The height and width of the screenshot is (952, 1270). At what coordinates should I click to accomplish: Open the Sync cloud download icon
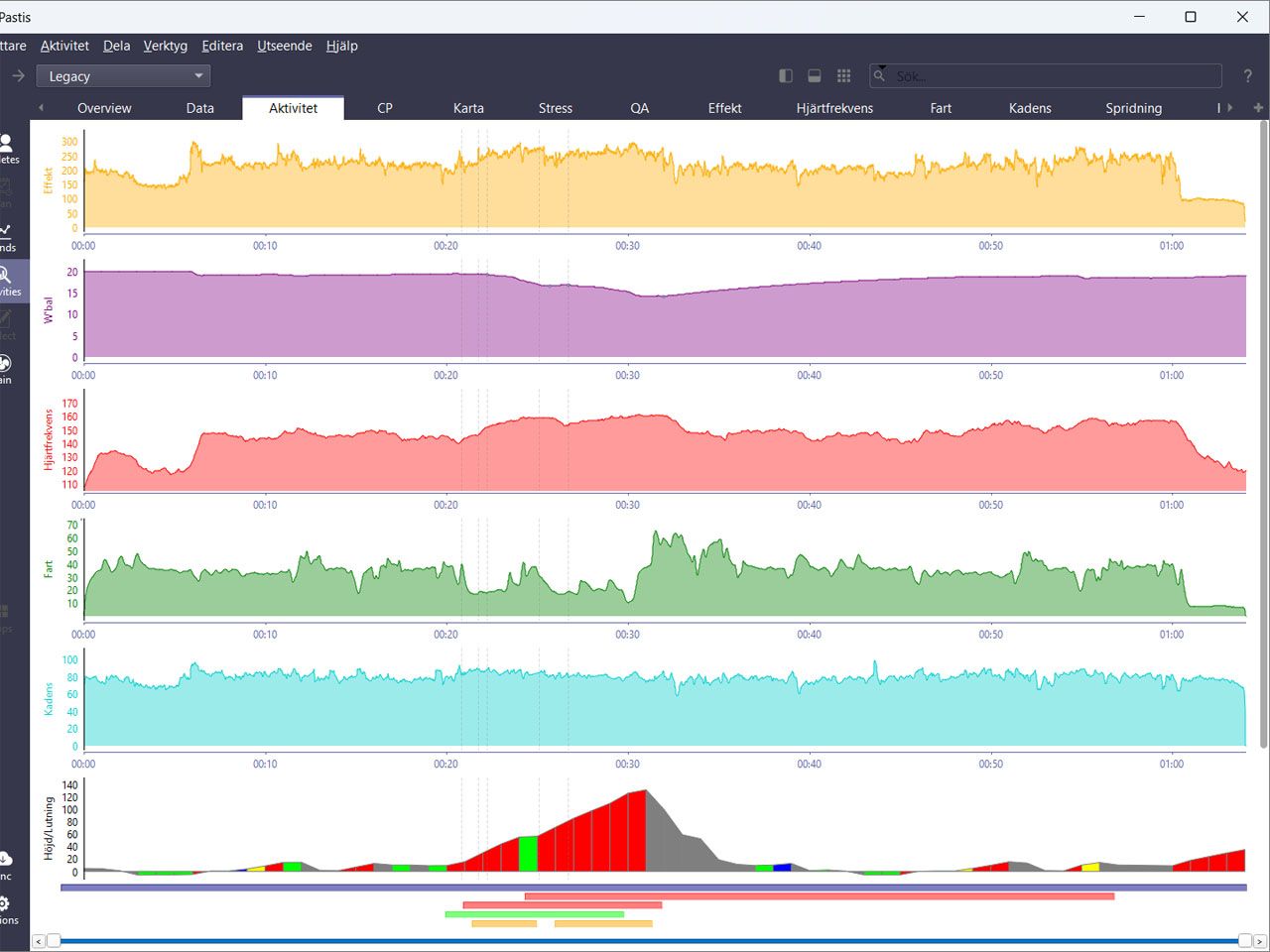pyautogui.click(x=5, y=858)
